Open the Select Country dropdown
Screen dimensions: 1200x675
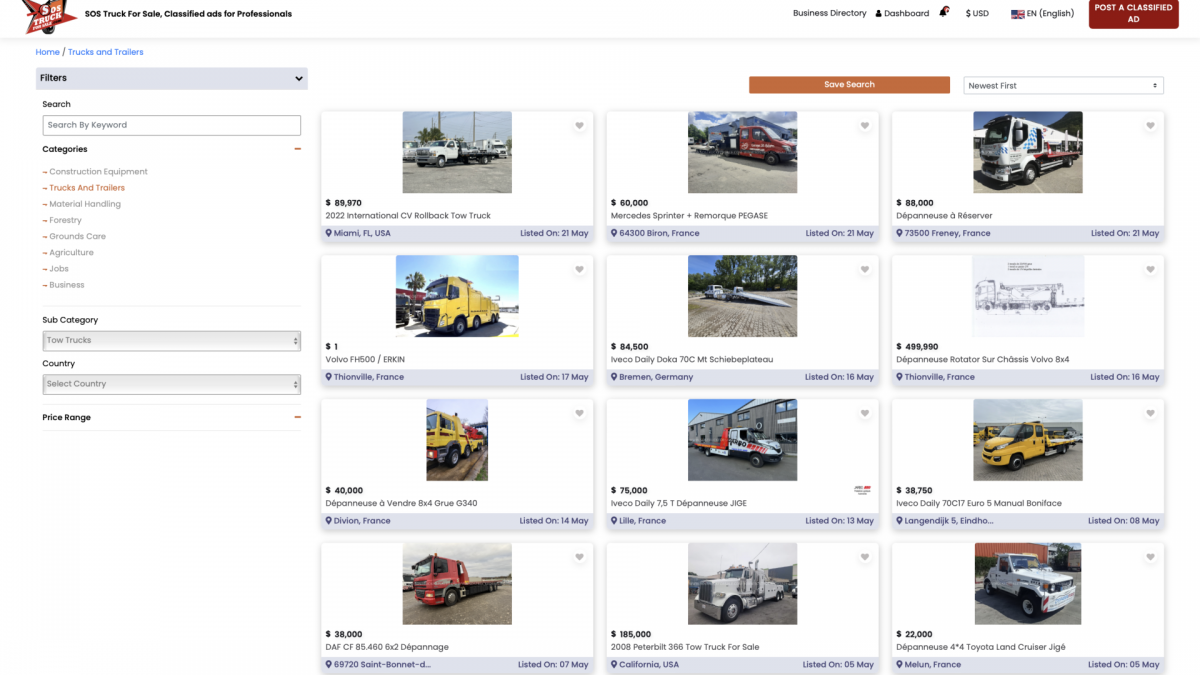click(171, 384)
